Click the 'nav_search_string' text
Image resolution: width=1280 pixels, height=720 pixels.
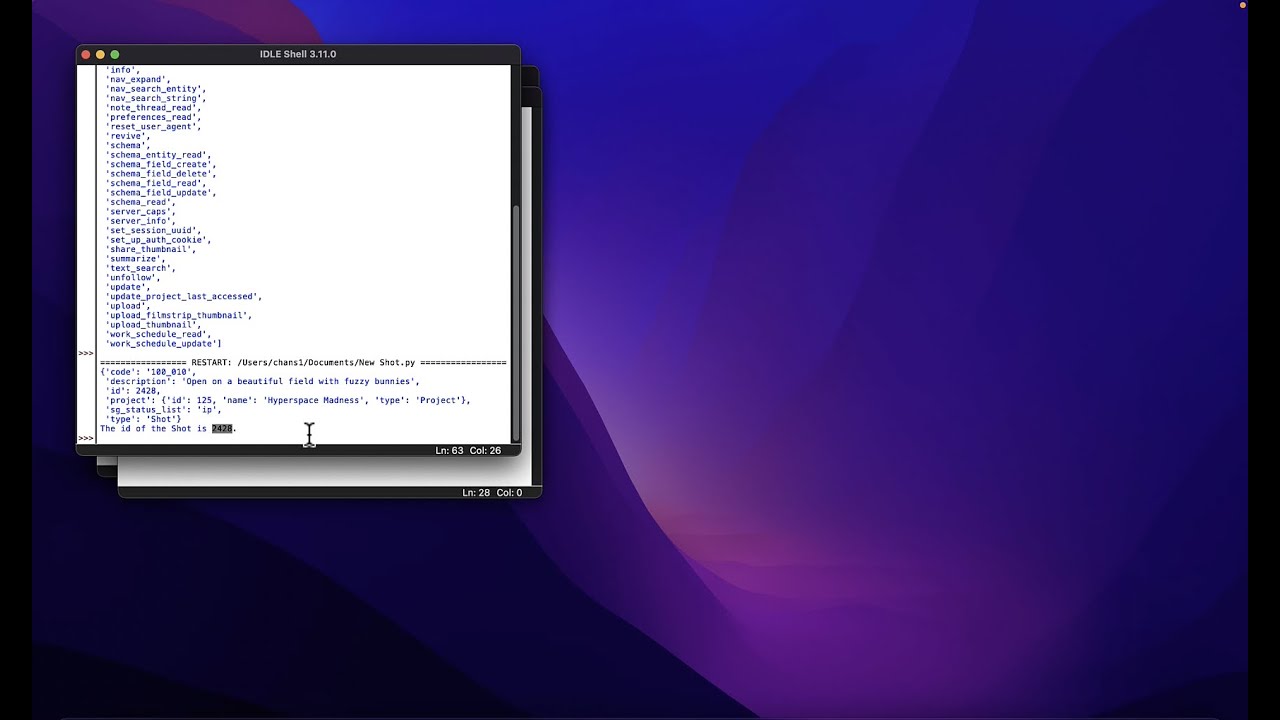[x=156, y=99]
